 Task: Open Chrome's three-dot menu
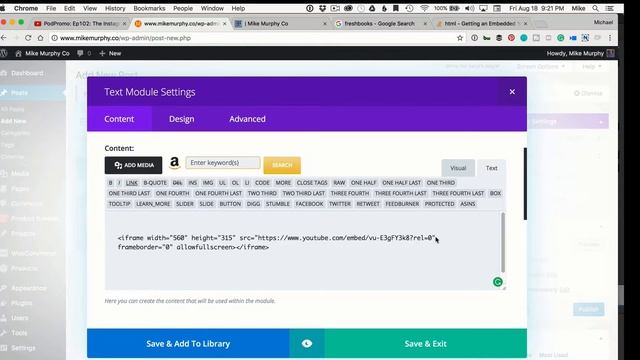click(610, 38)
